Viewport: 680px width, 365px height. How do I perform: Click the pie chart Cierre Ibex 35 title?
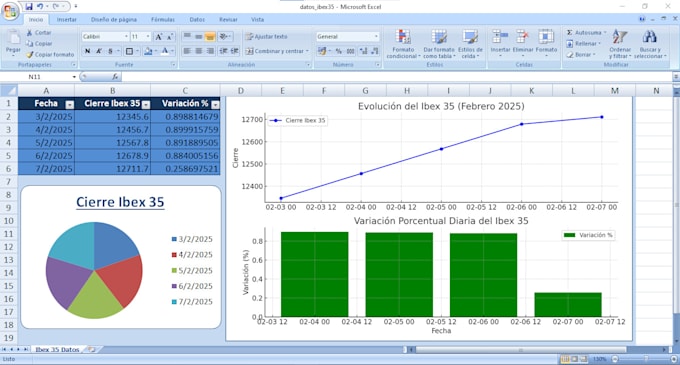click(120, 202)
